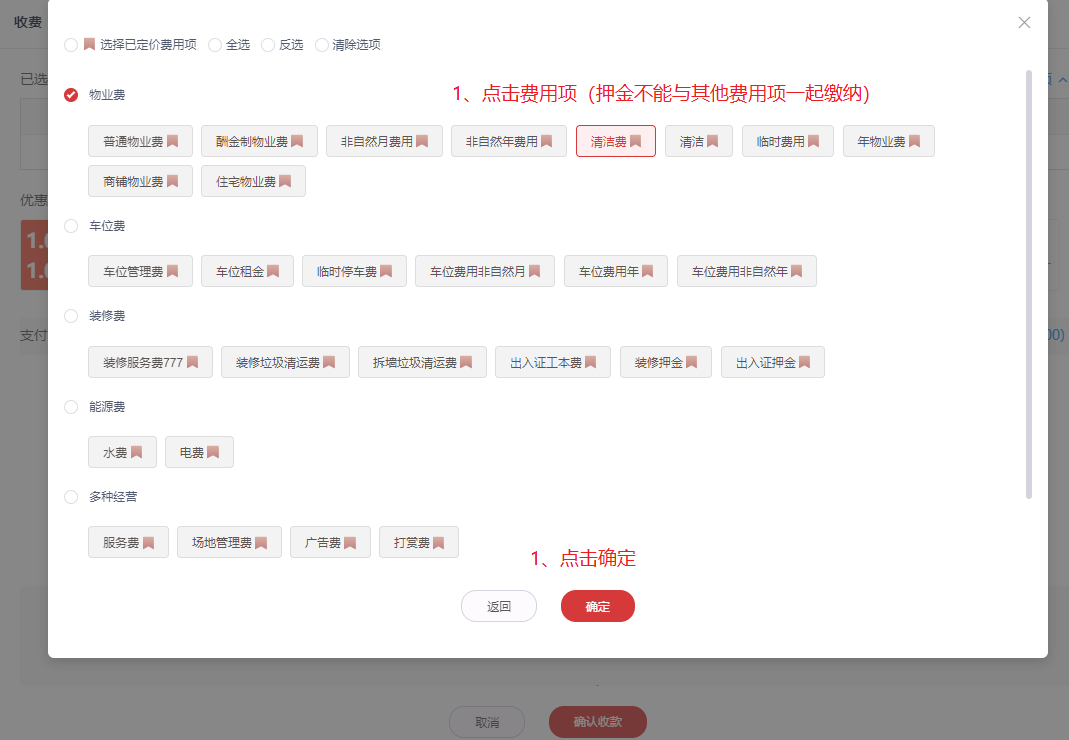1069x740 pixels.
Task: Pick the 车位费用非自然月 fee item
Action: point(485,271)
